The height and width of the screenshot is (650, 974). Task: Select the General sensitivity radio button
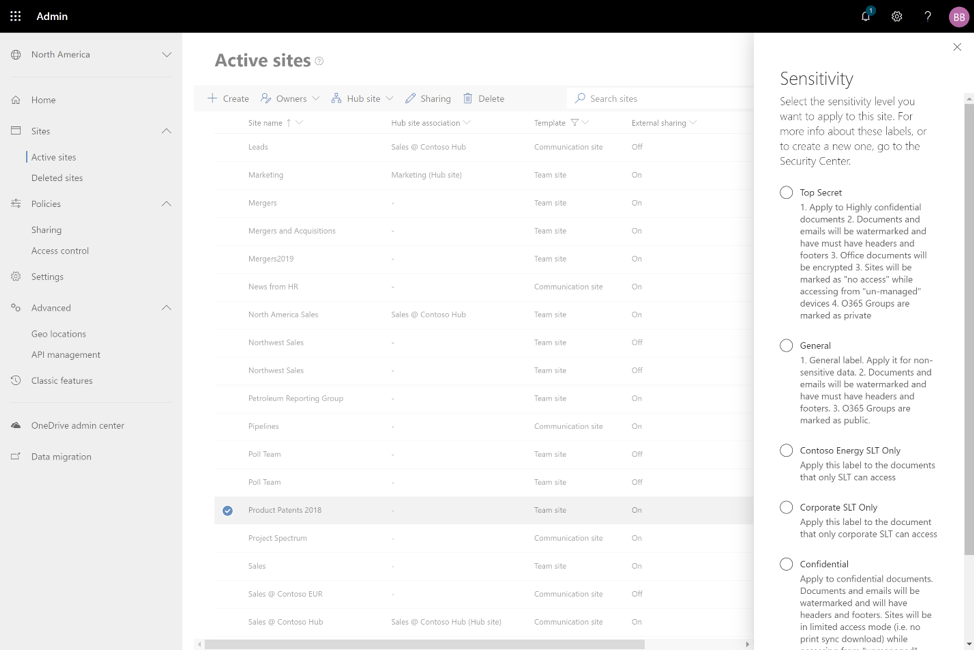click(x=786, y=346)
